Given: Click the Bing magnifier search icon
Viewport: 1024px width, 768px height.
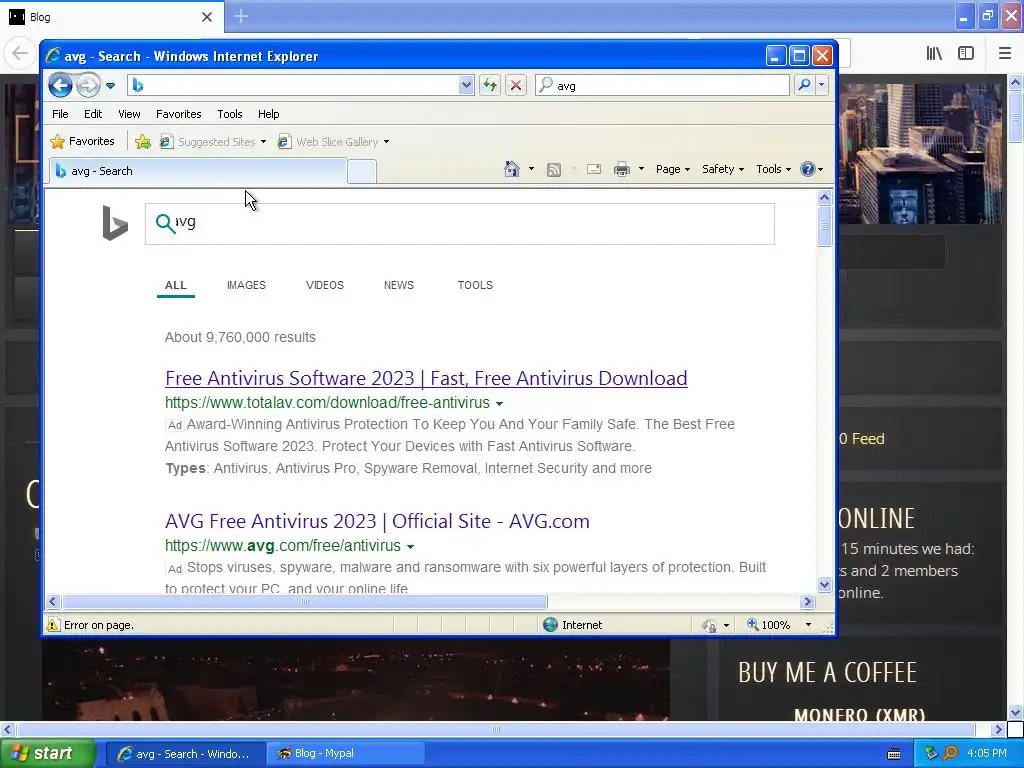Looking at the screenshot, I should coord(165,223).
